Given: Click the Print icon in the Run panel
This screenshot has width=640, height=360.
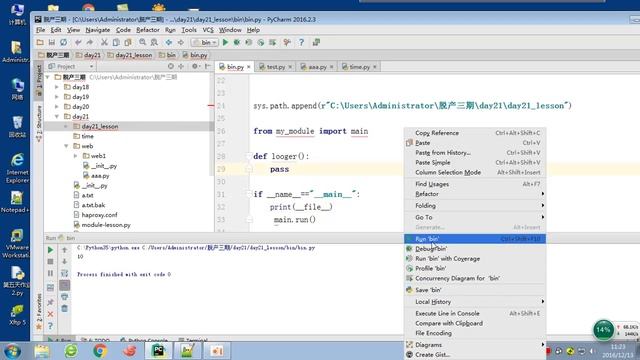Looking at the screenshot, I should pos(64,297).
